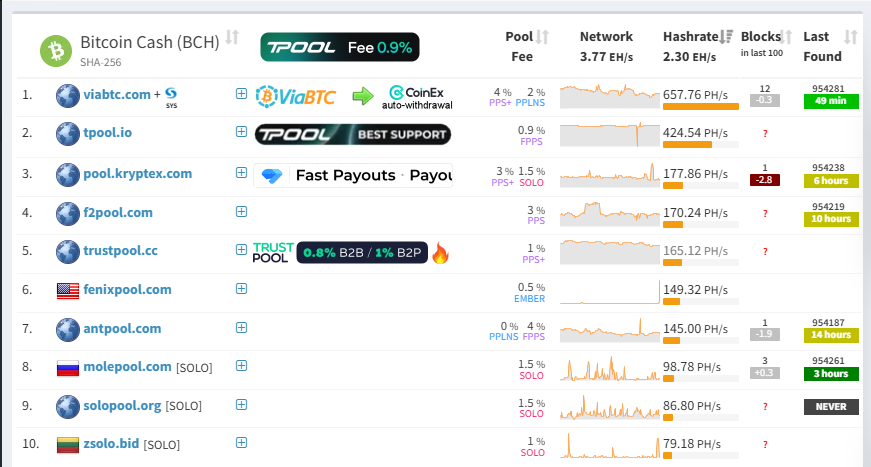The image size is (871, 467).
Task: Click the globe icon beside trustpool.cc
Action: 68,252
